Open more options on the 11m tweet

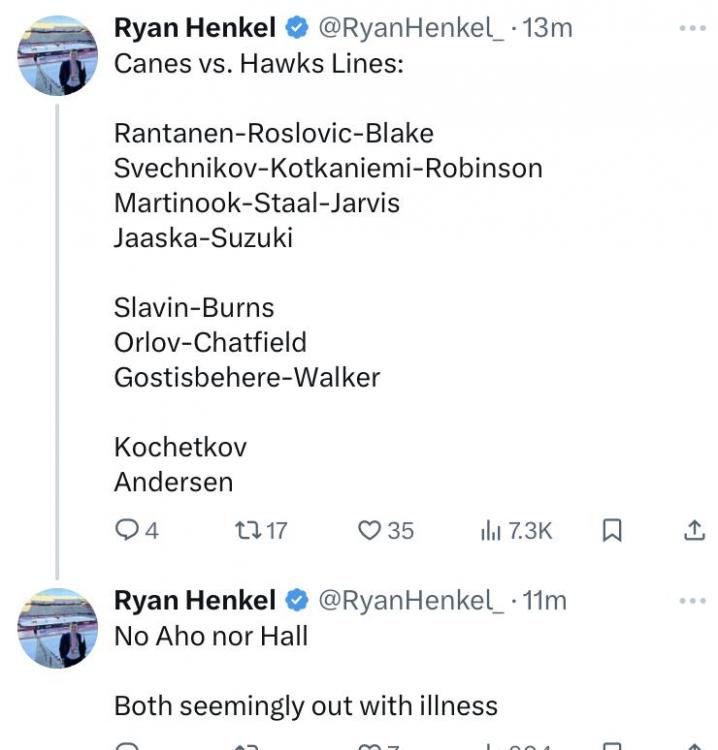coord(692,600)
